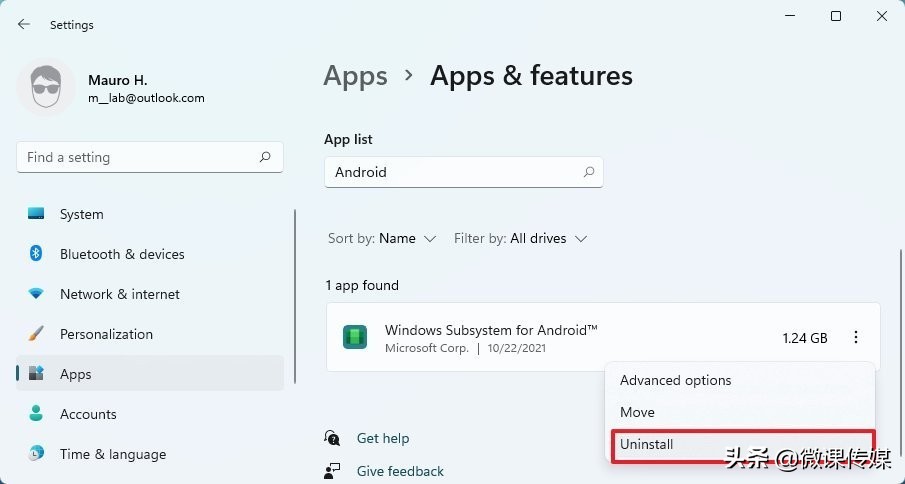The height and width of the screenshot is (484, 905).
Task: Close the Settings window
Action: coord(882,16)
